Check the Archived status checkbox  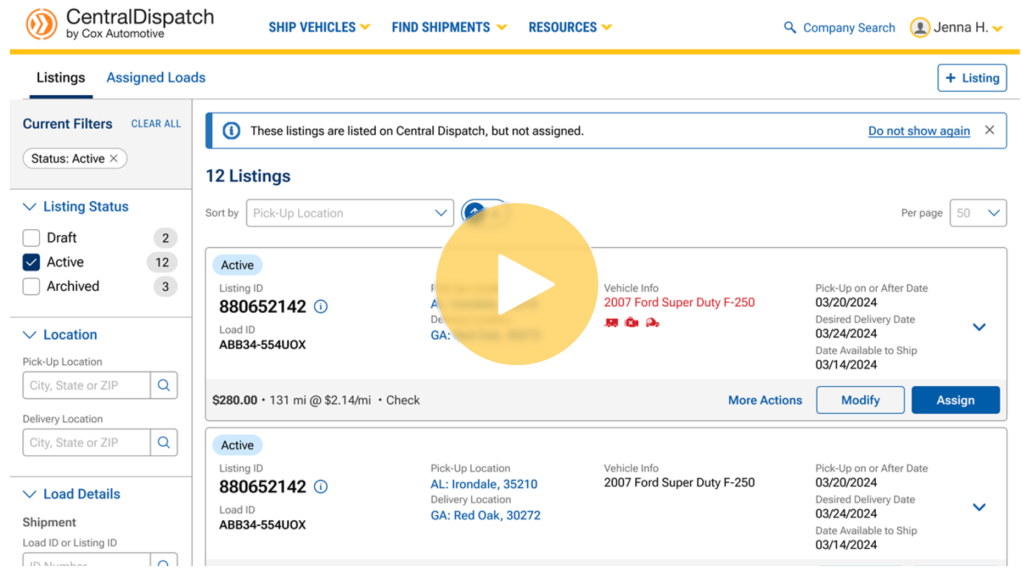[31, 286]
